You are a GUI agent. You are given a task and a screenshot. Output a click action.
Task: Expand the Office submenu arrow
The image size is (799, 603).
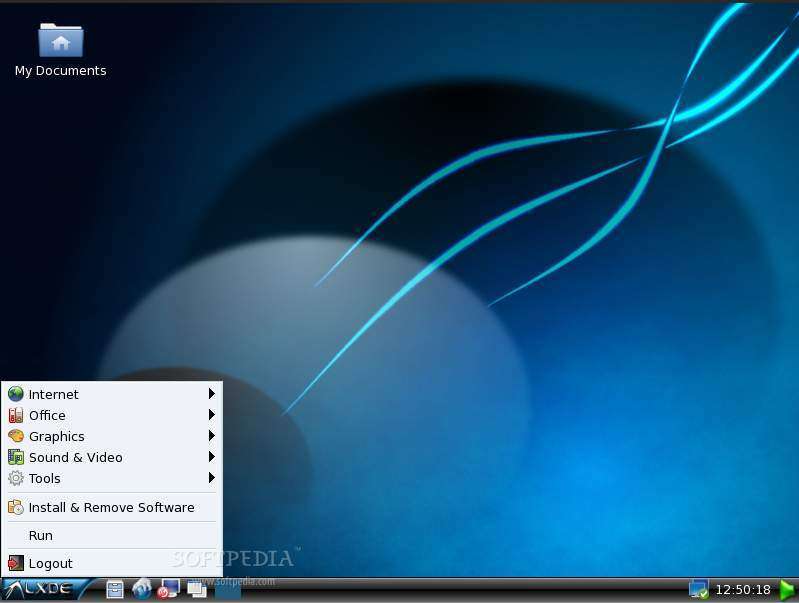[212, 415]
